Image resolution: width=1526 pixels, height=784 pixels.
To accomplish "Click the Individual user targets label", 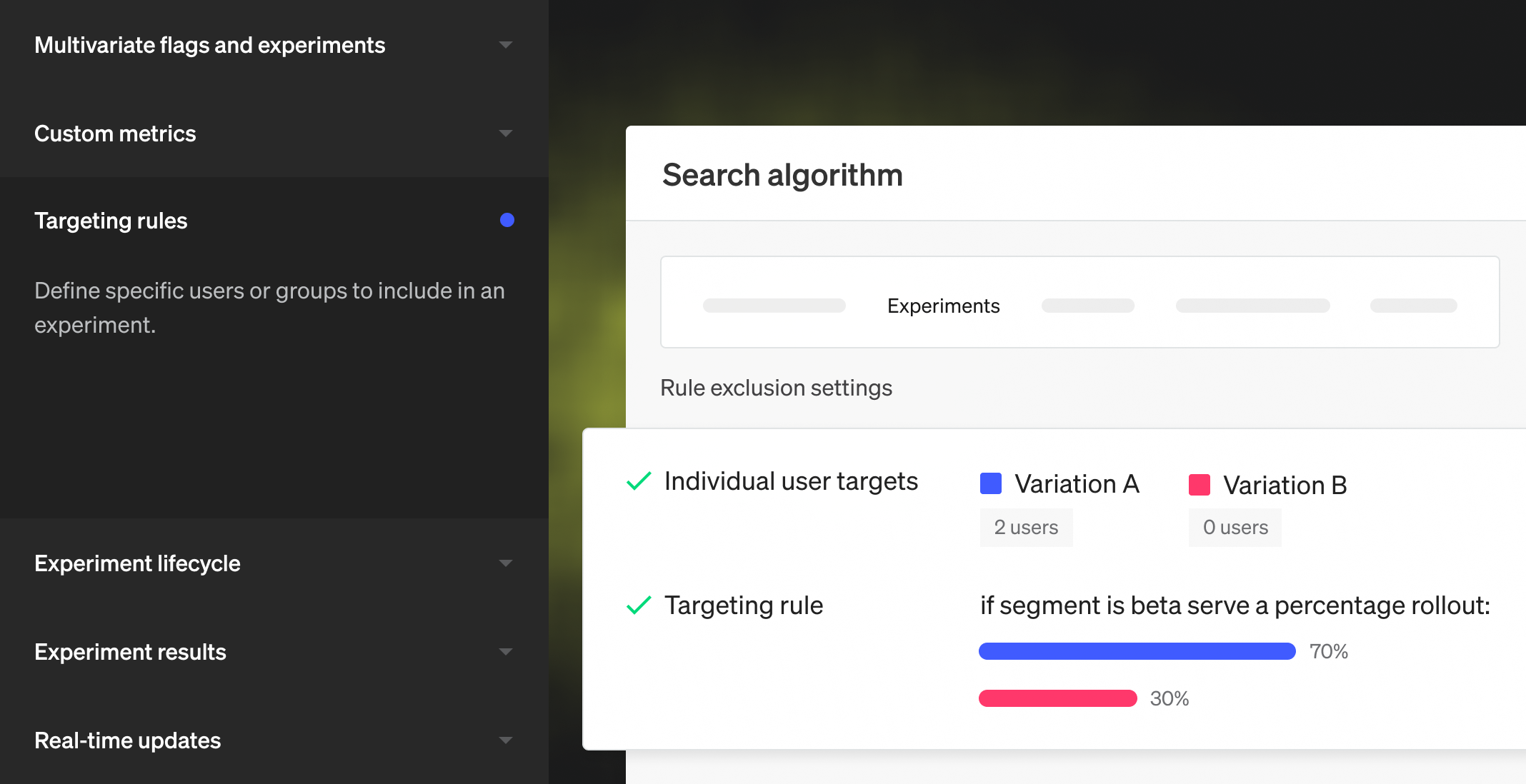I will pos(791,481).
